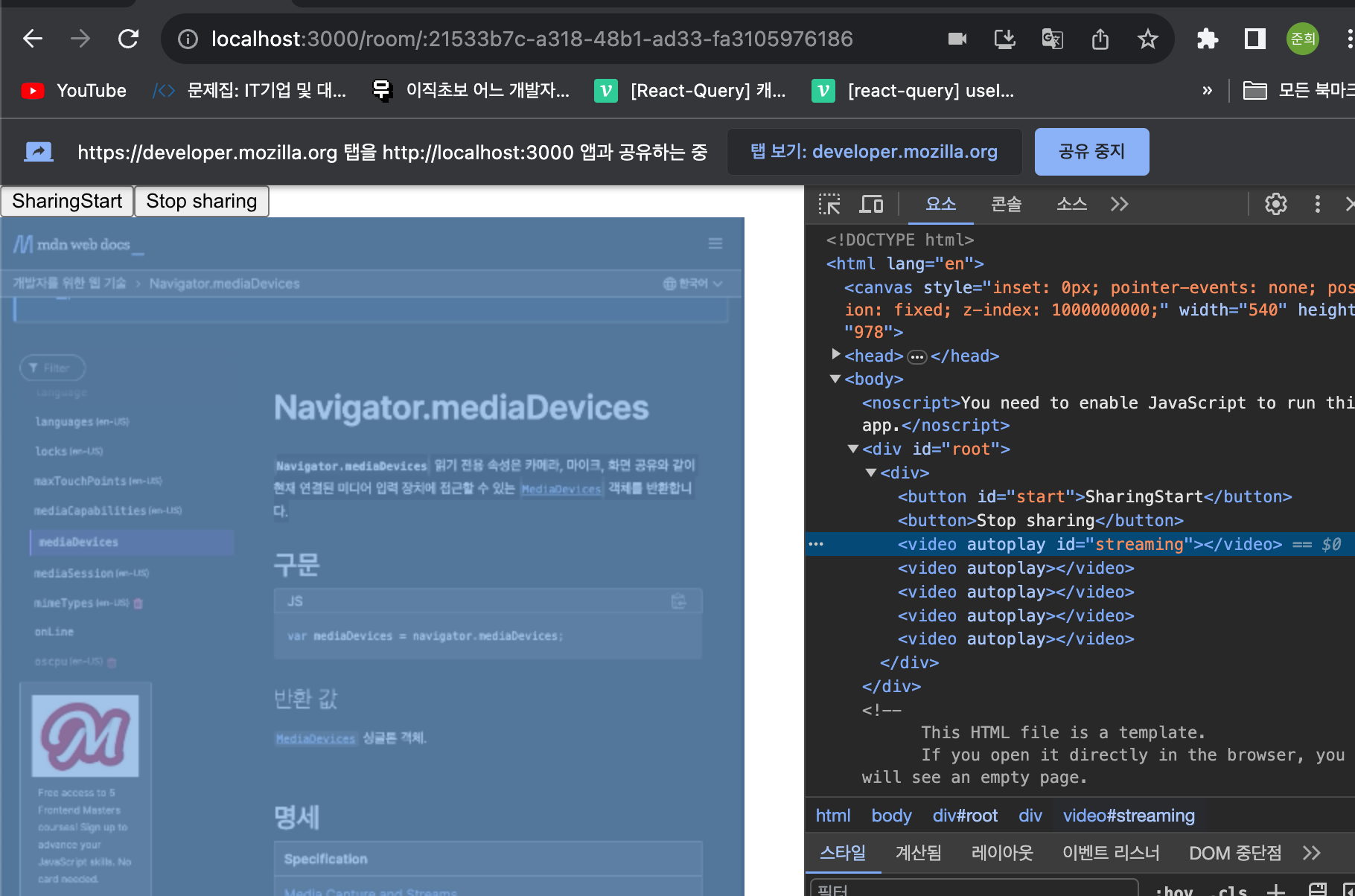Click the html breadcrumb

[x=833, y=816]
